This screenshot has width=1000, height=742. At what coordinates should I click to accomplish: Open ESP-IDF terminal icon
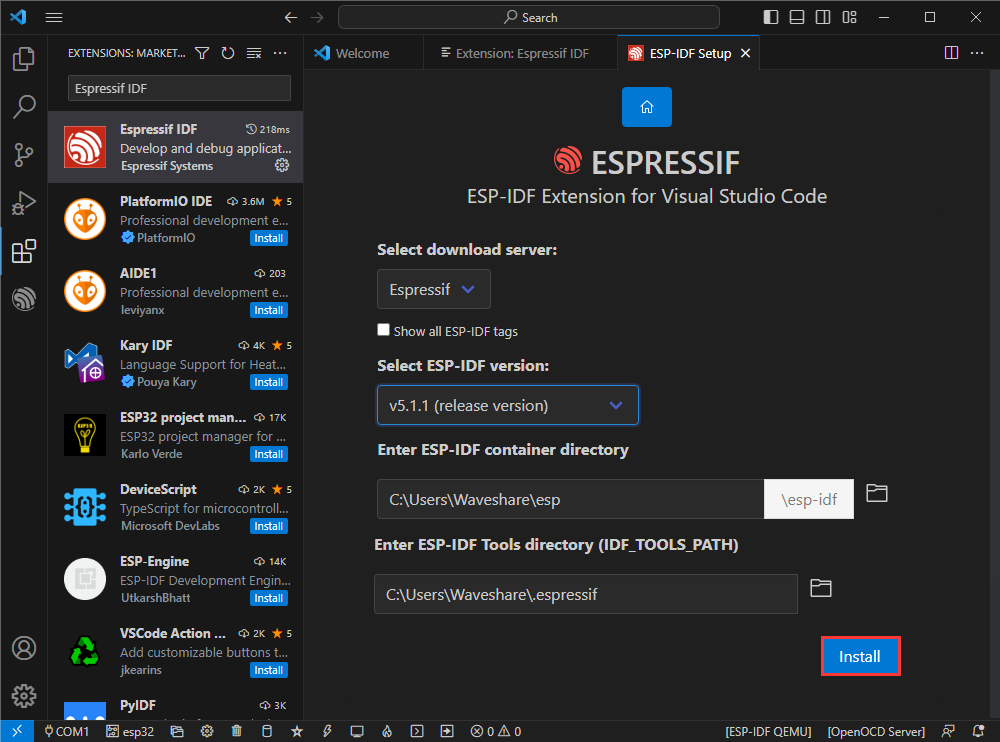tap(417, 731)
